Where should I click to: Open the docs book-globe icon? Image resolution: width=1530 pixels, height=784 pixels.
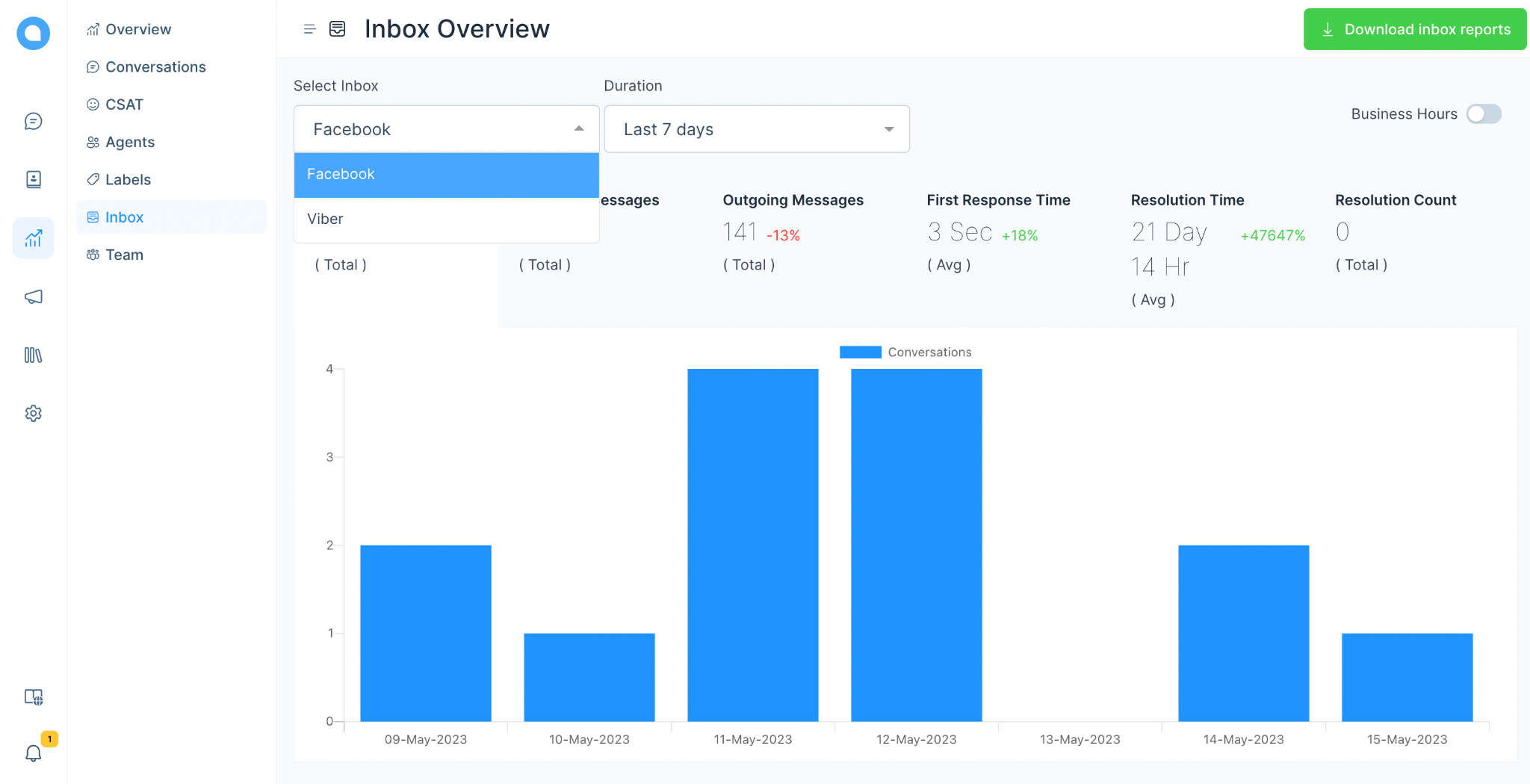[33, 697]
